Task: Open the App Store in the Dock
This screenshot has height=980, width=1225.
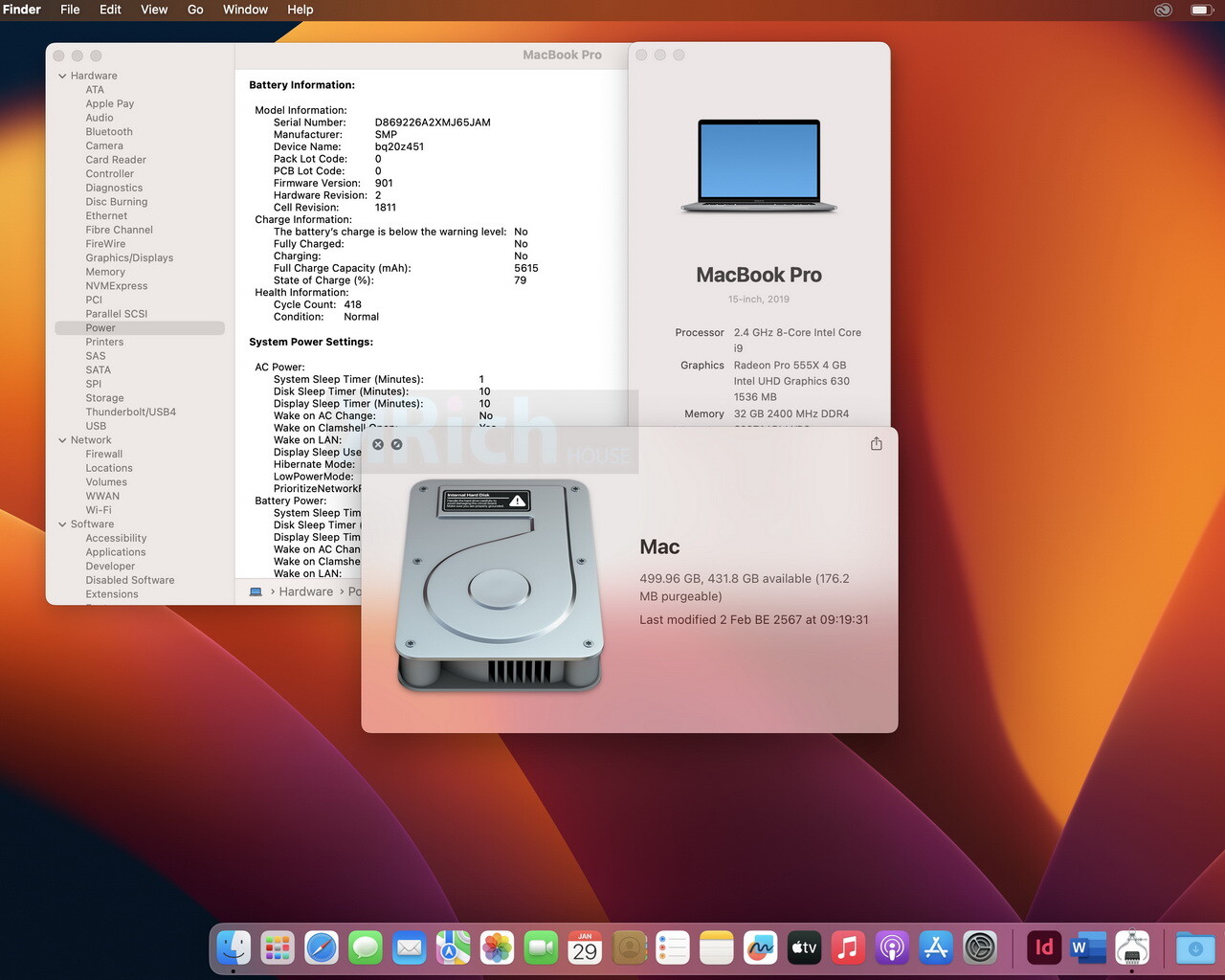Action: coord(936,947)
